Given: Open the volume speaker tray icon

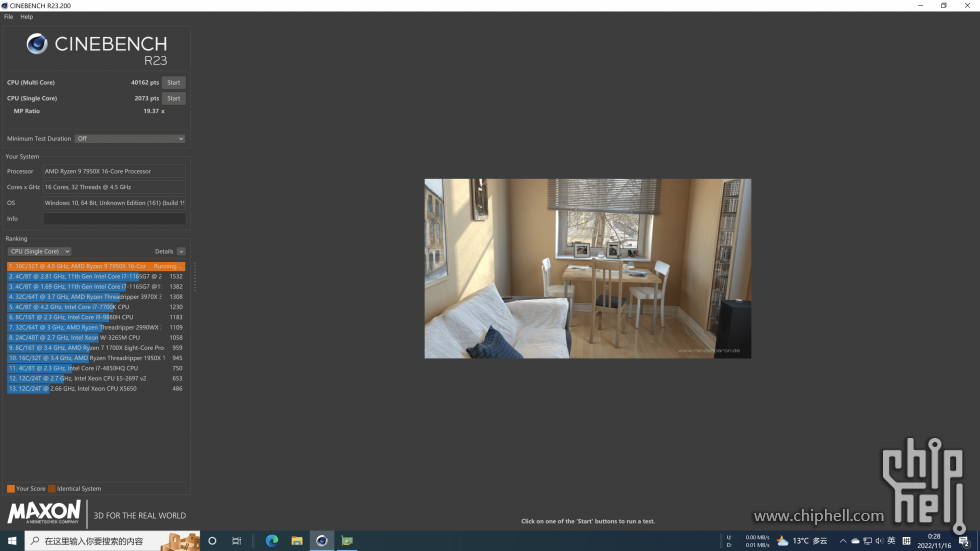Looking at the screenshot, I should point(879,541).
